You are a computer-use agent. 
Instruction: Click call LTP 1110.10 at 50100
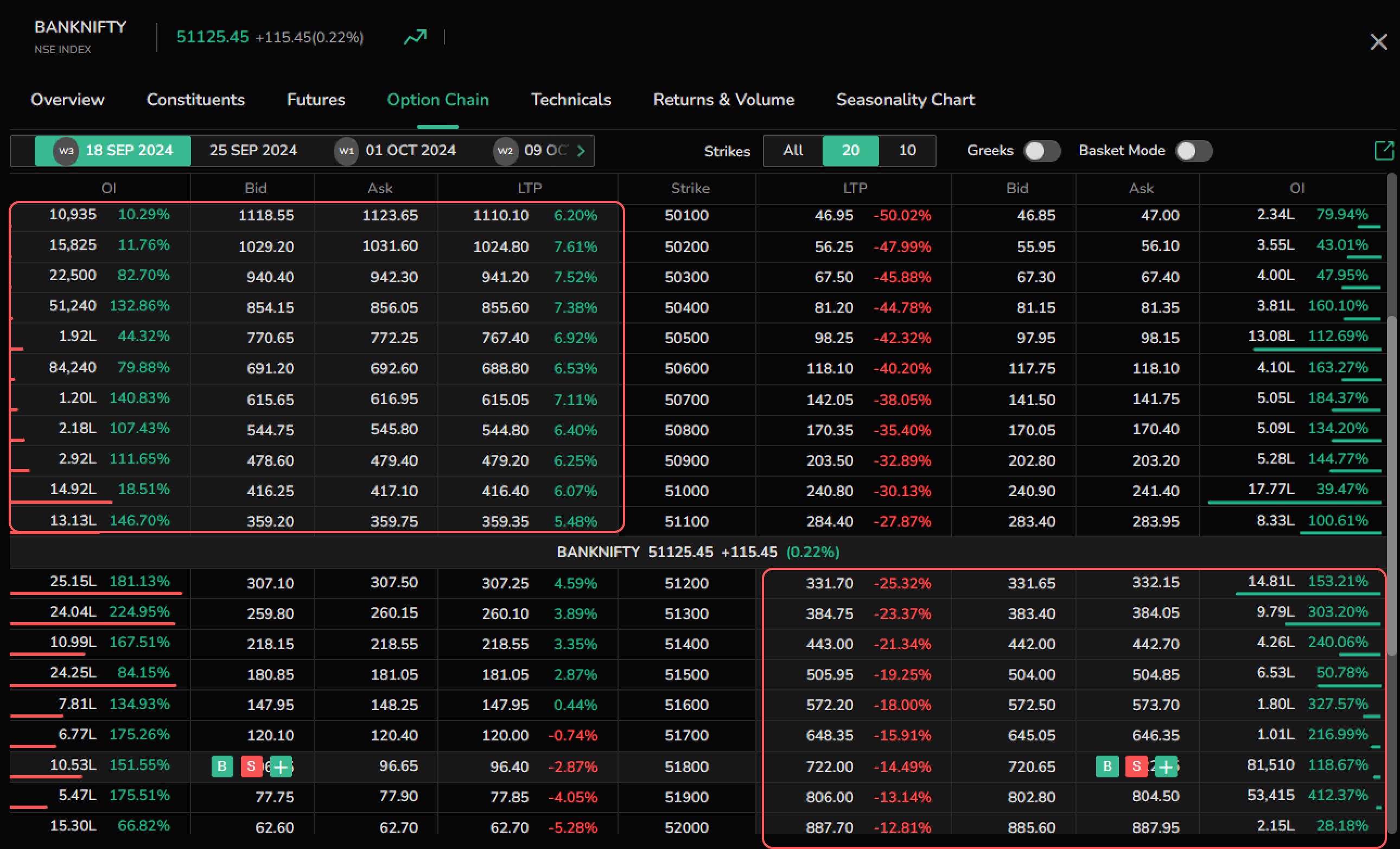coord(500,216)
